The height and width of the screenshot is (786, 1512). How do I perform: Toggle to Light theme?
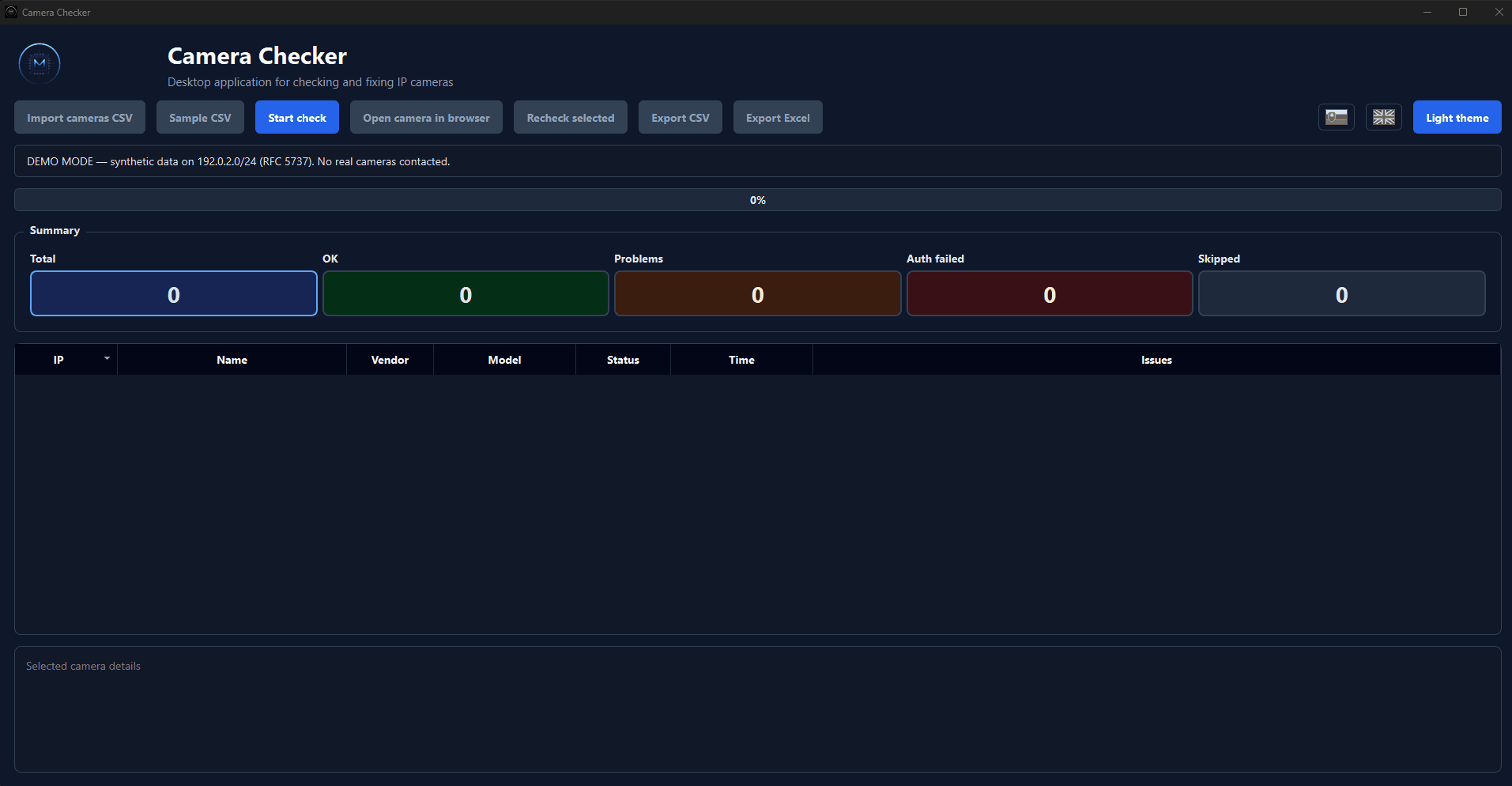click(x=1457, y=117)
